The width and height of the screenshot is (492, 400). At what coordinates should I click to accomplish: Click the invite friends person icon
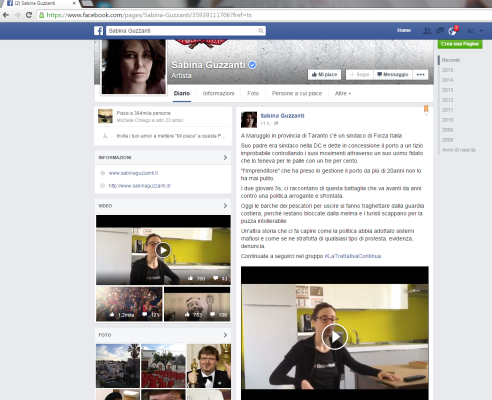pyautogui.click(x=105, y=136)
